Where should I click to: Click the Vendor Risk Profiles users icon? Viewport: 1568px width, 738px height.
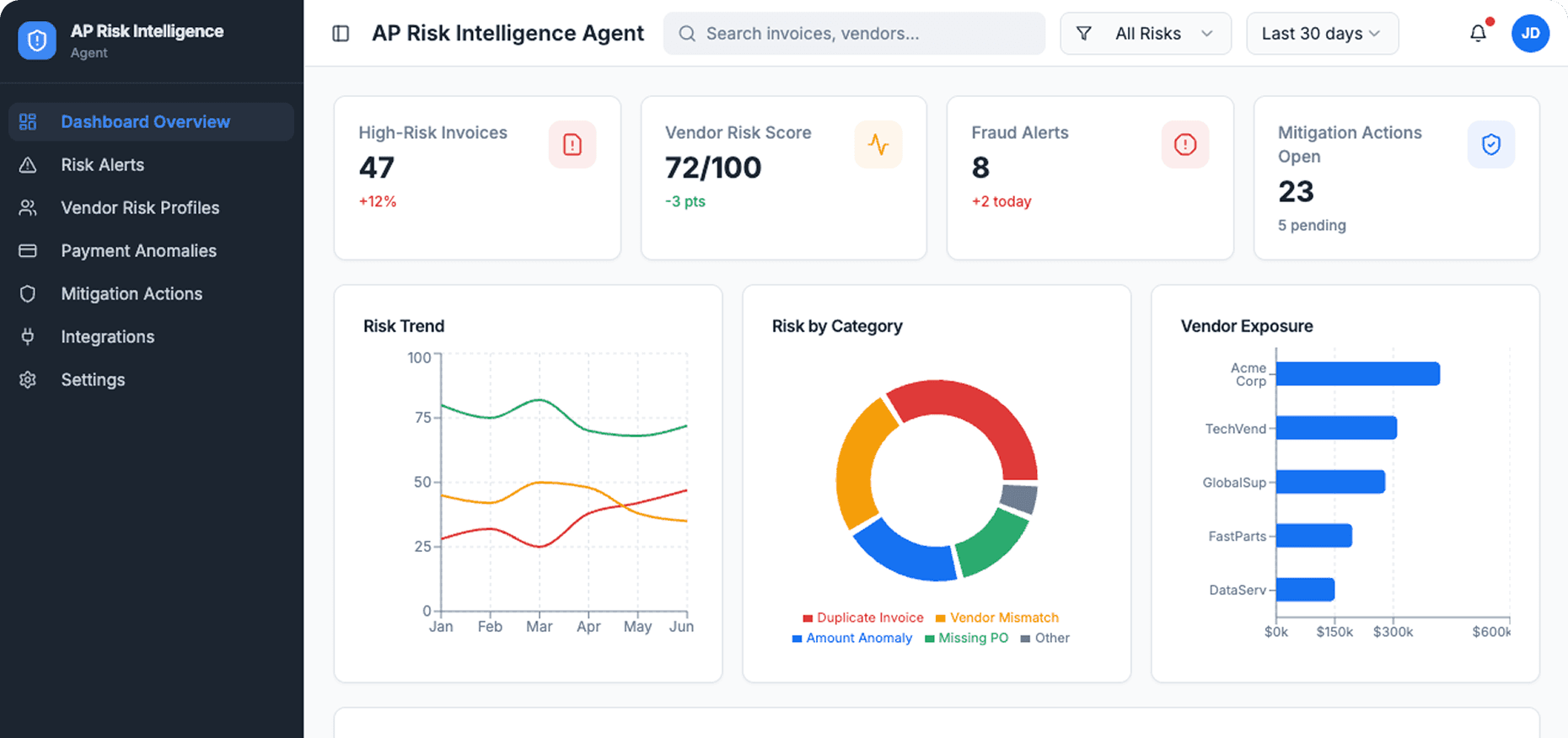click(x=28, y=207)
